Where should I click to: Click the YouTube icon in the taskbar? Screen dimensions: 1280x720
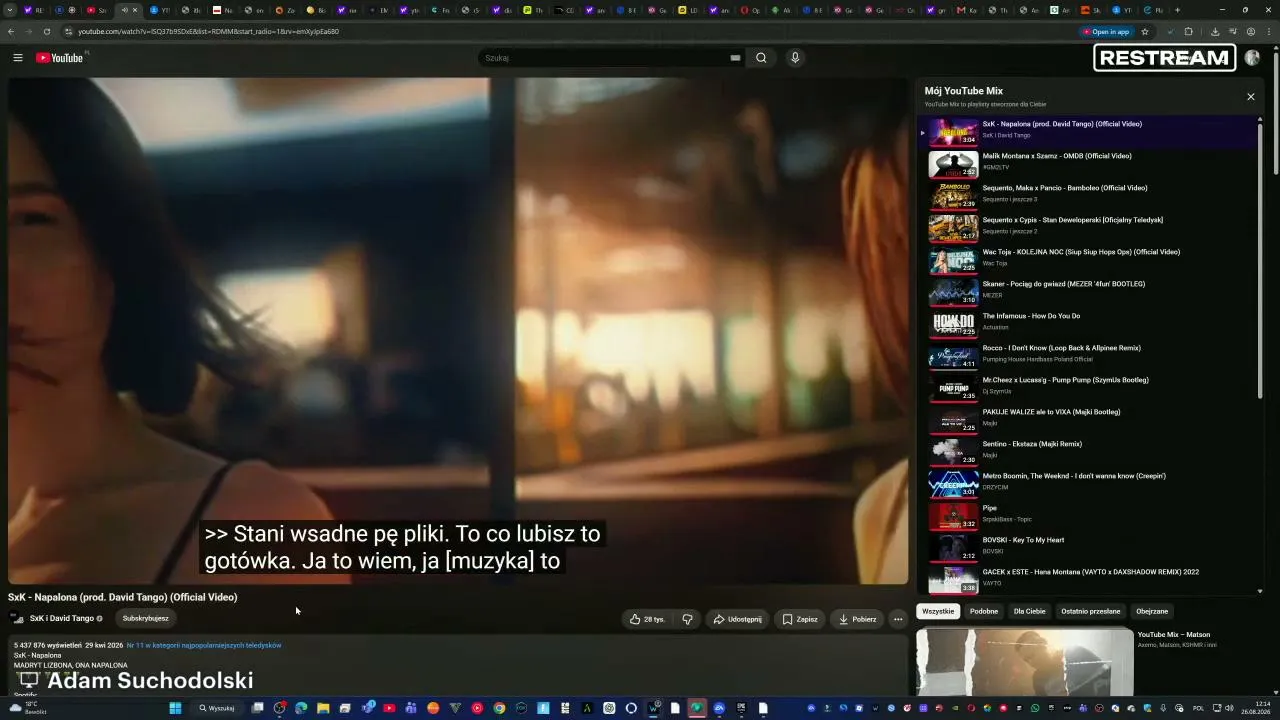point(389,708)
